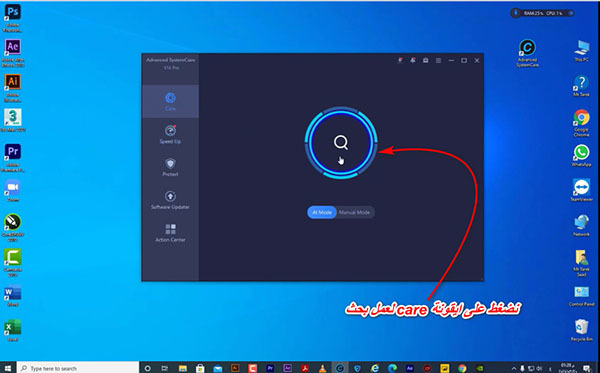Select the Google Chrome desktop shortcut
This screenshot has height=373, width=600.
pos(582,123)
